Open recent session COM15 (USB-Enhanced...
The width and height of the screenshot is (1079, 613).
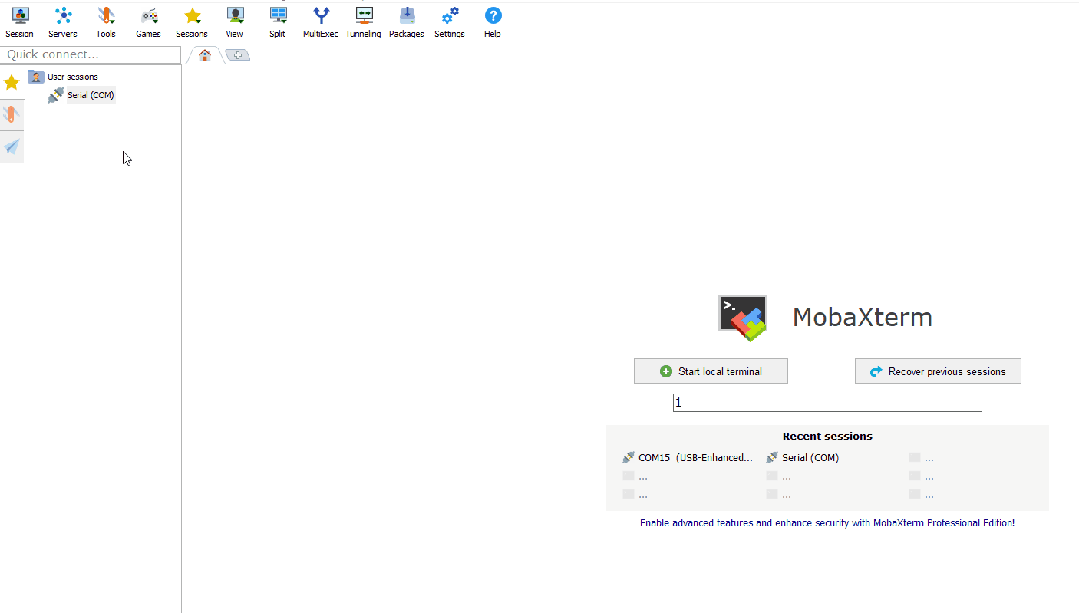687,458
